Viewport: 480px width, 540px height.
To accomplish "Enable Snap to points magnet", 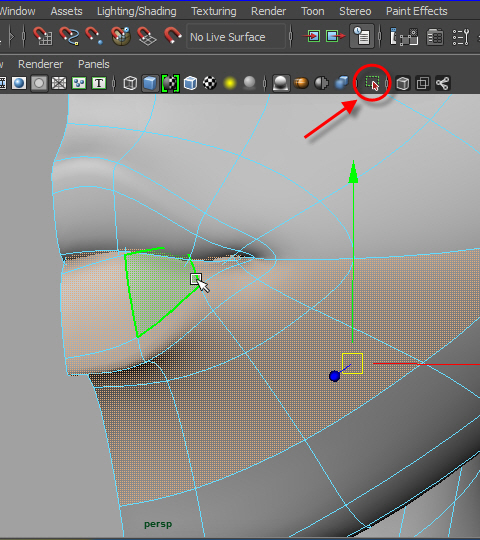I will click(94, 37).
